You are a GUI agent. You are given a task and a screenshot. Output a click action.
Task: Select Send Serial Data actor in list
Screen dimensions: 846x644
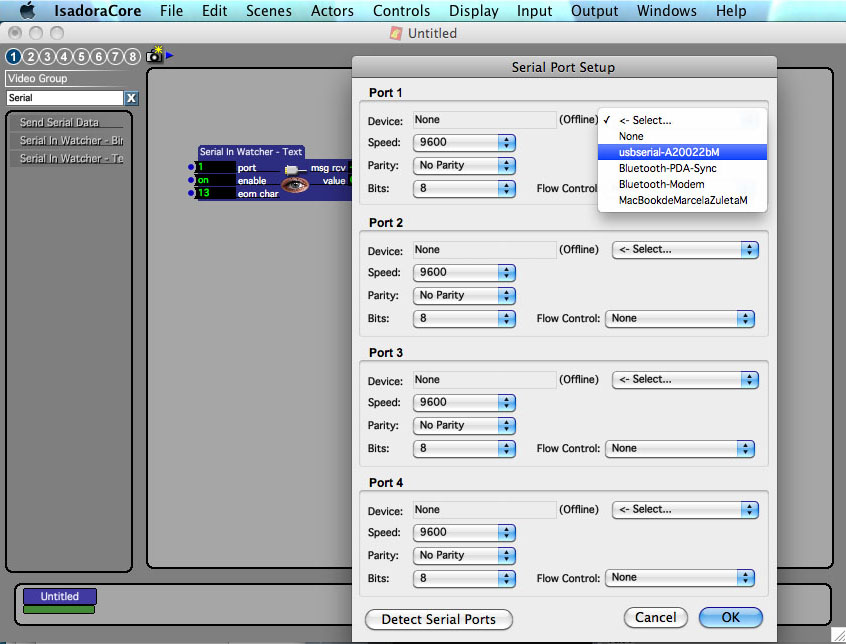click(x=60, y=122)
